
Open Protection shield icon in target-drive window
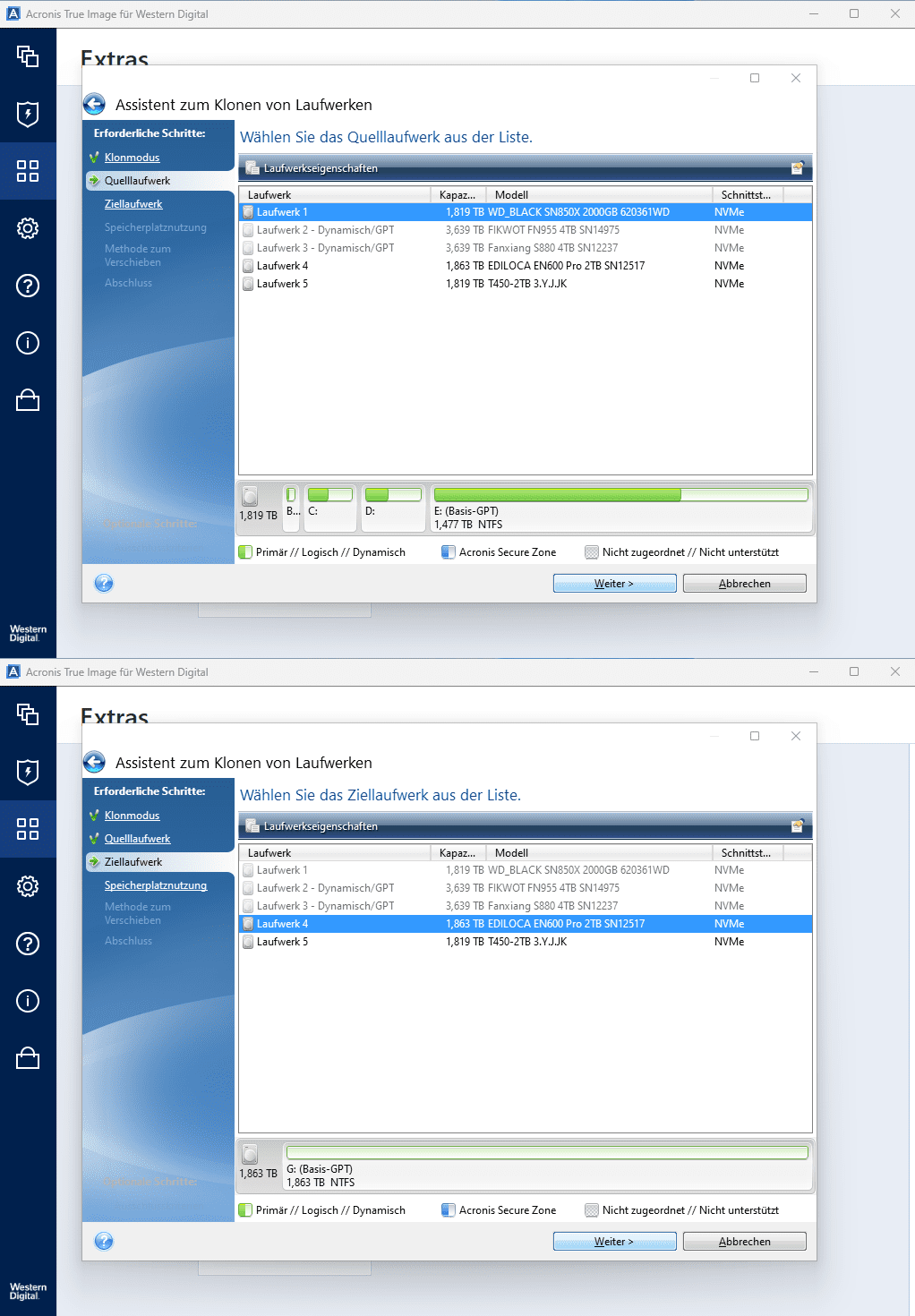coord(28,772)
